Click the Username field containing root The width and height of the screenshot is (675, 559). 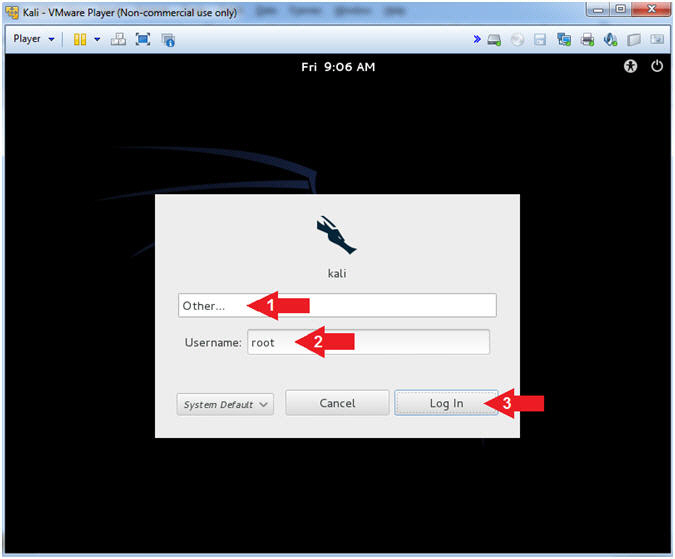tap(368, 342)
